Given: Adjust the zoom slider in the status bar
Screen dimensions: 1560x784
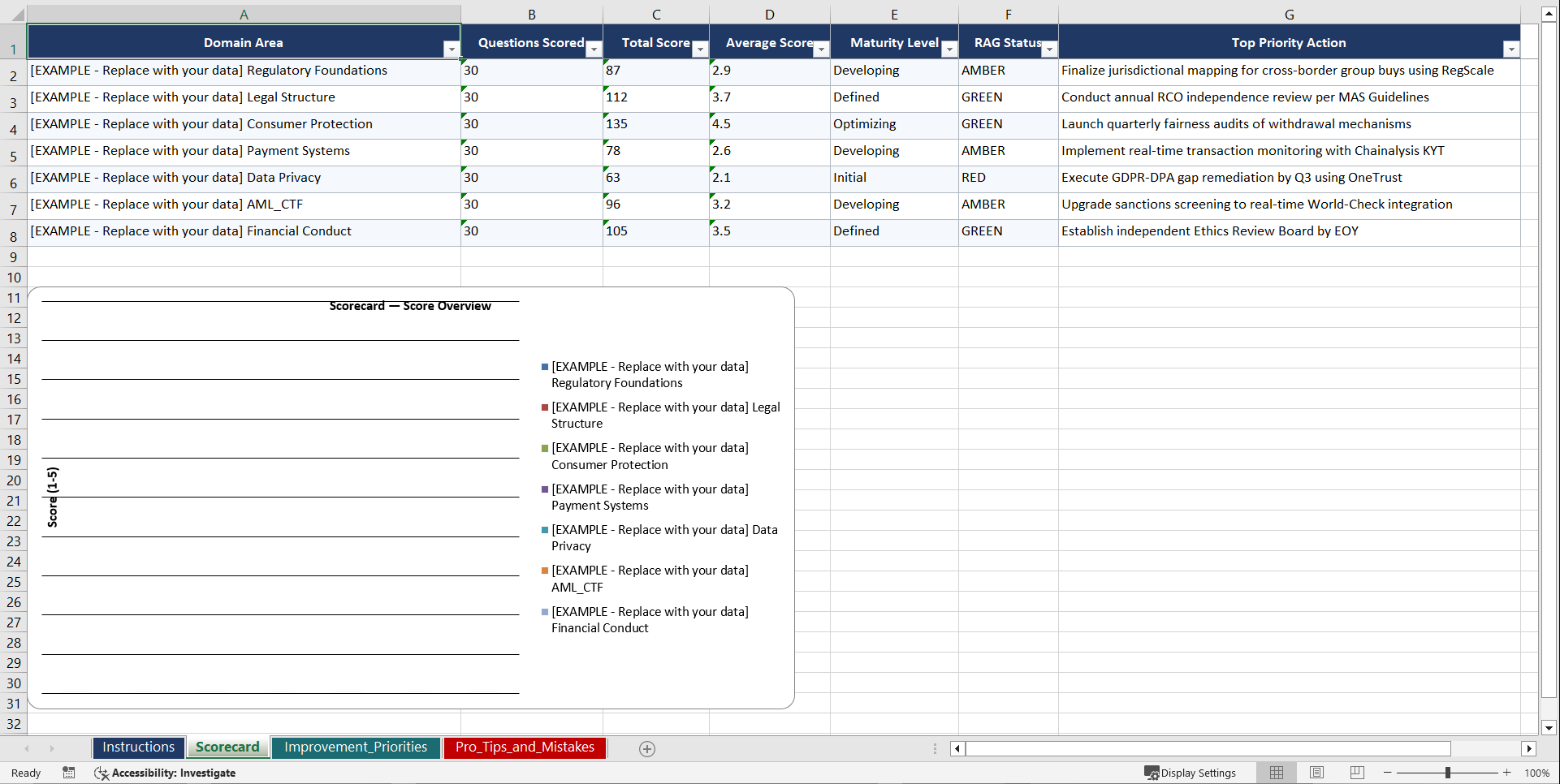Looking at the screenshot, I should click(1449, 773).
